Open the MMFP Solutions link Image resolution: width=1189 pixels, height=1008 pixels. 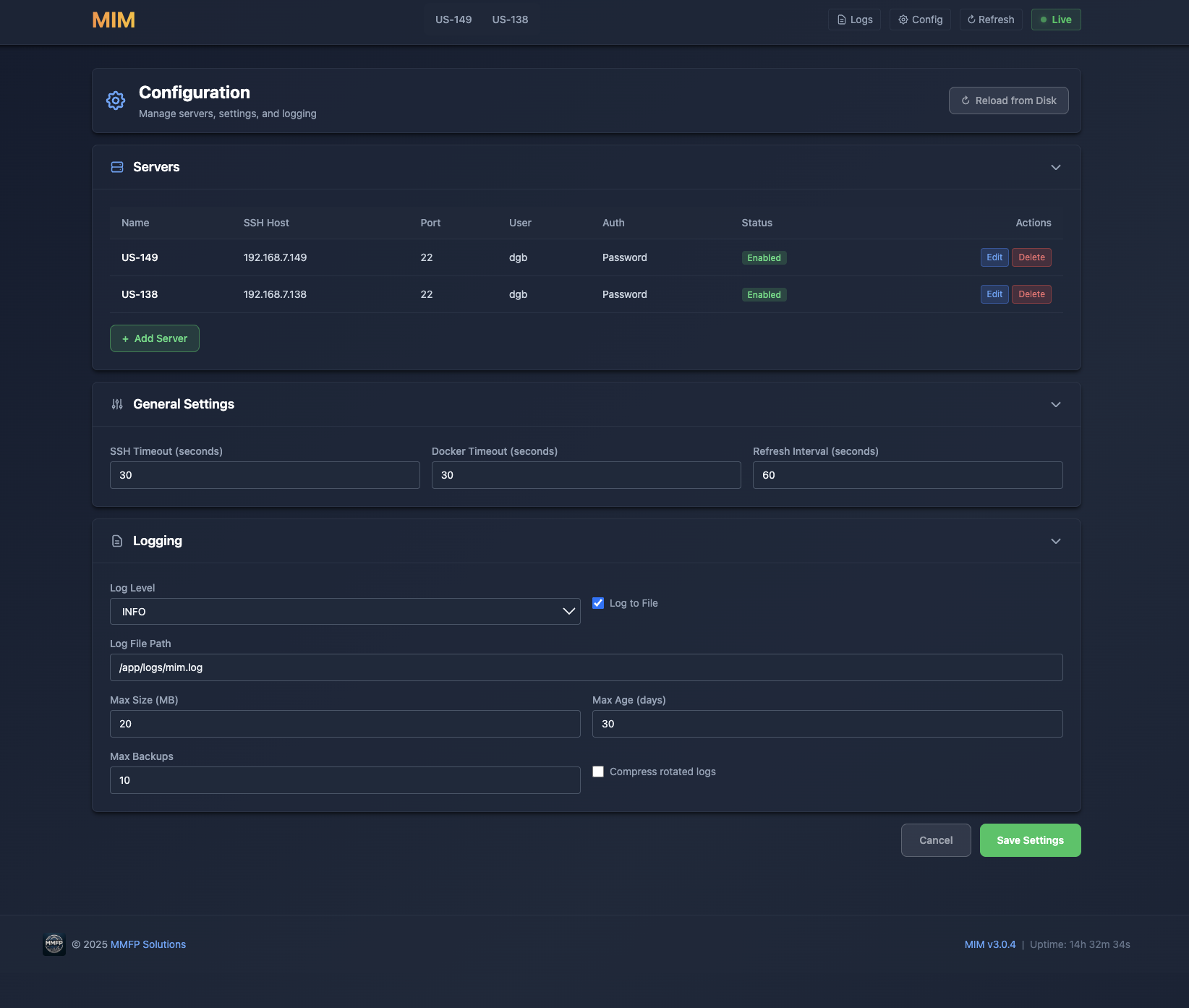148,944
